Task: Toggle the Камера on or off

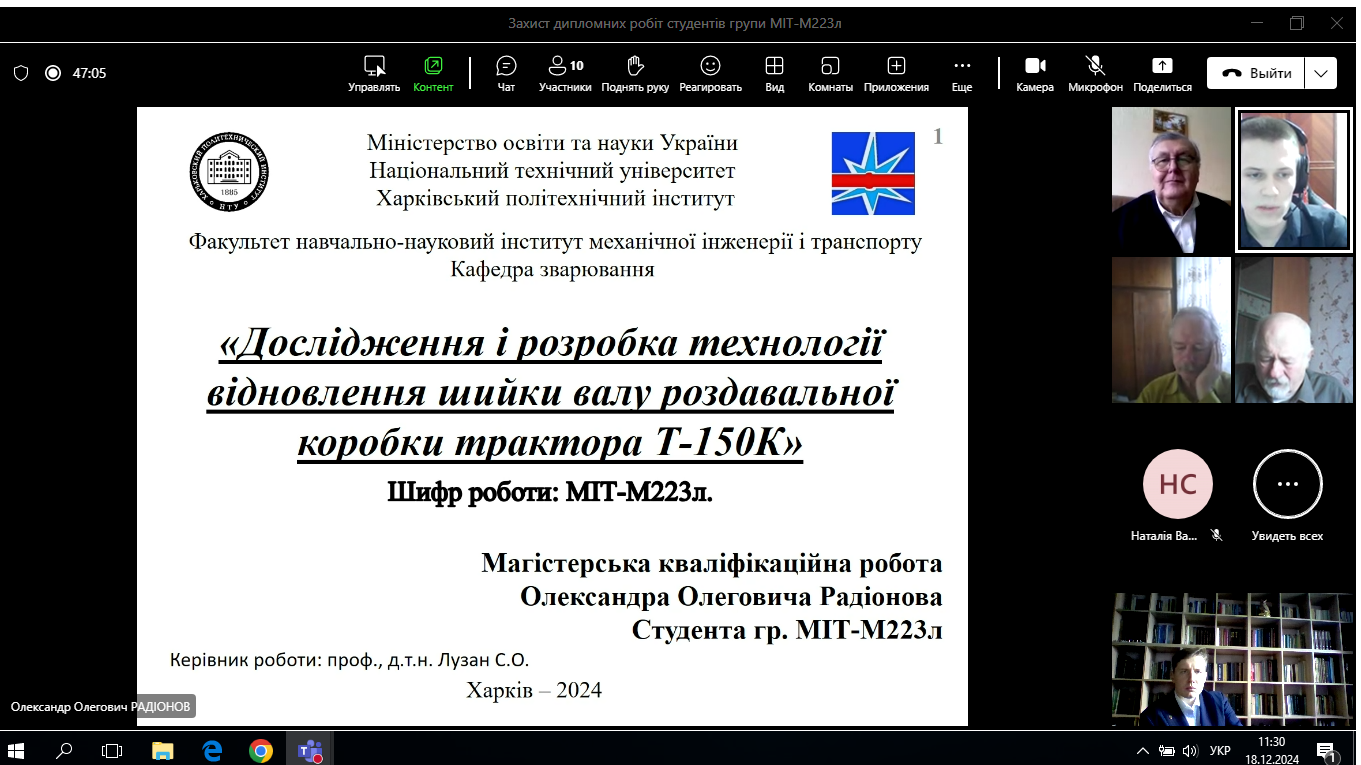Action: coord(1035,73)
